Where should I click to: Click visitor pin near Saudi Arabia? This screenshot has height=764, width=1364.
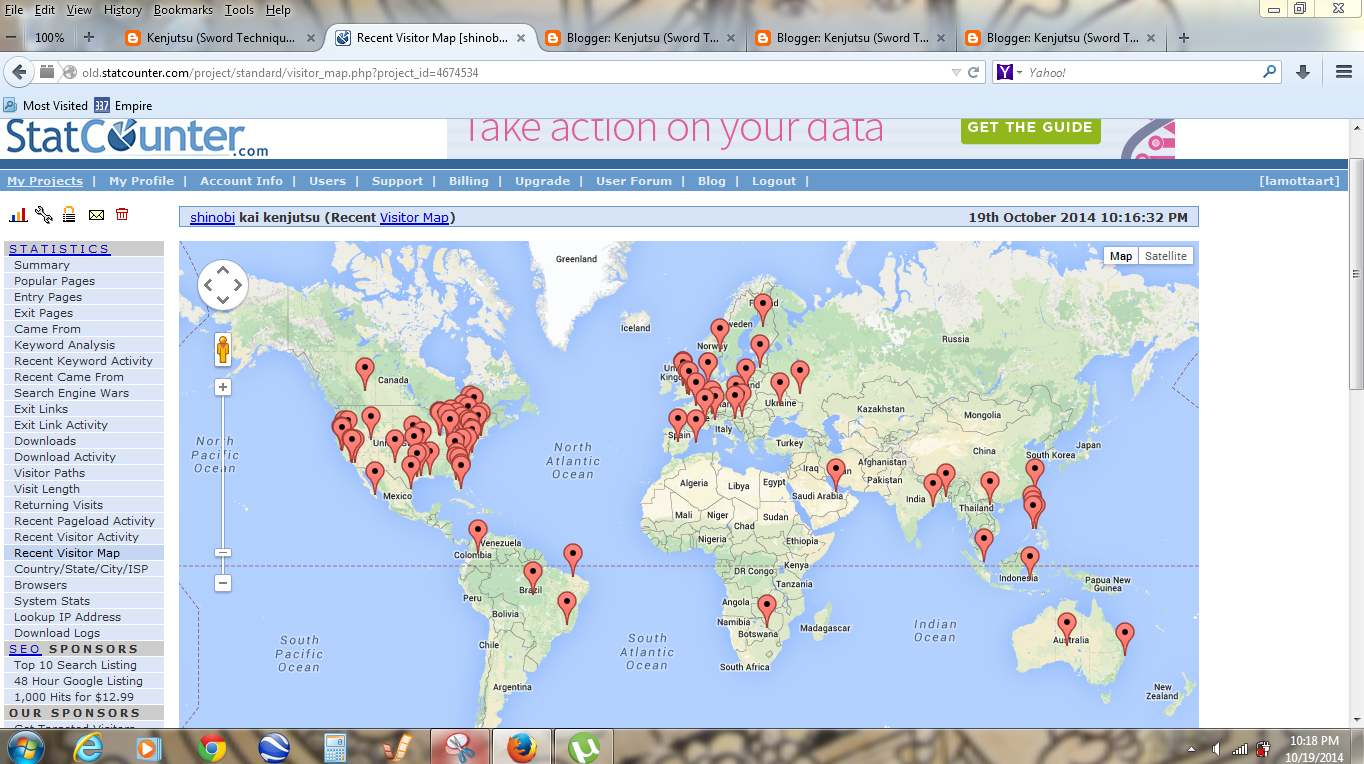pos(836,474)
